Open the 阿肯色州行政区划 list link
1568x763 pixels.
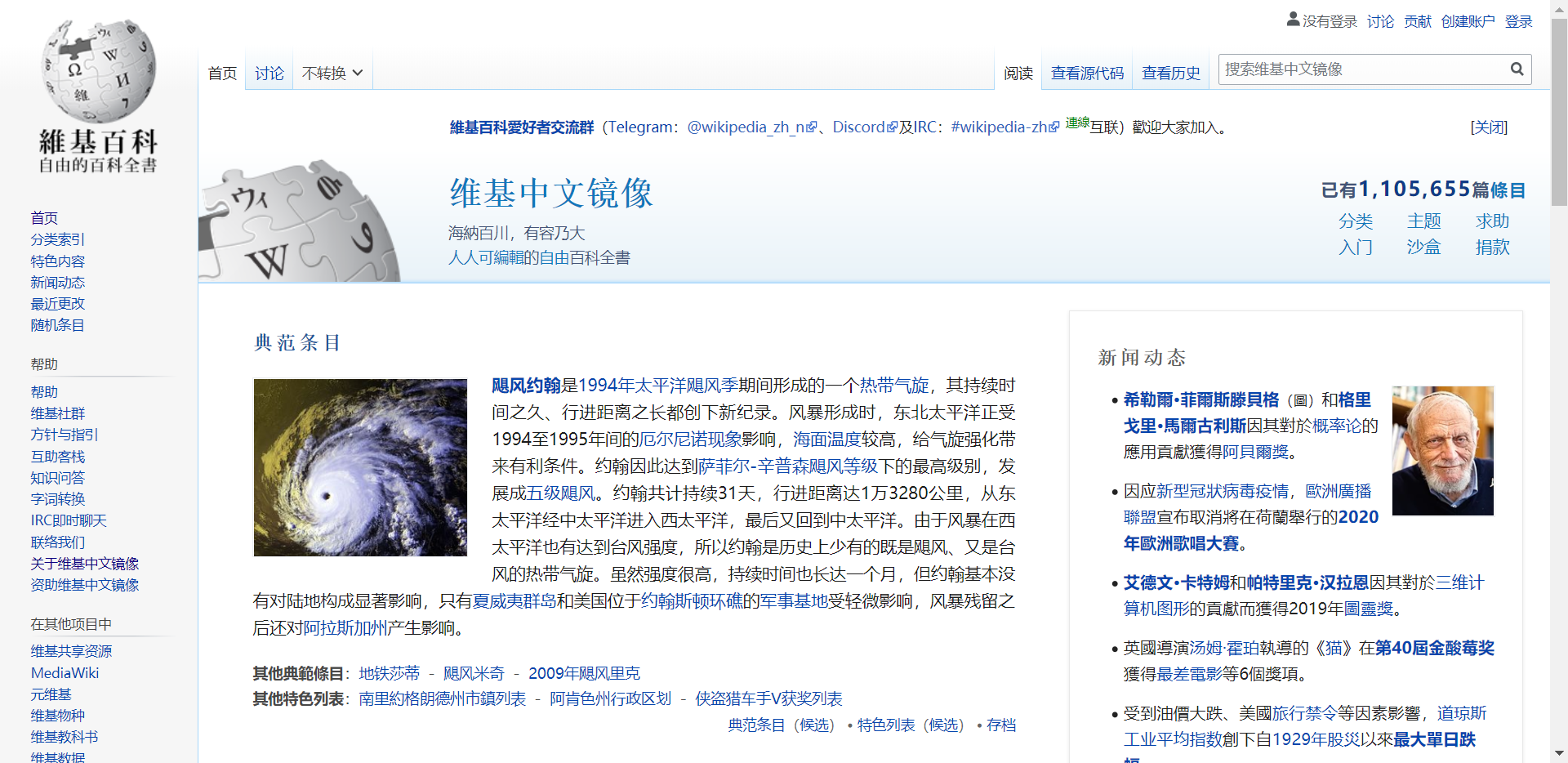point(610,698)
